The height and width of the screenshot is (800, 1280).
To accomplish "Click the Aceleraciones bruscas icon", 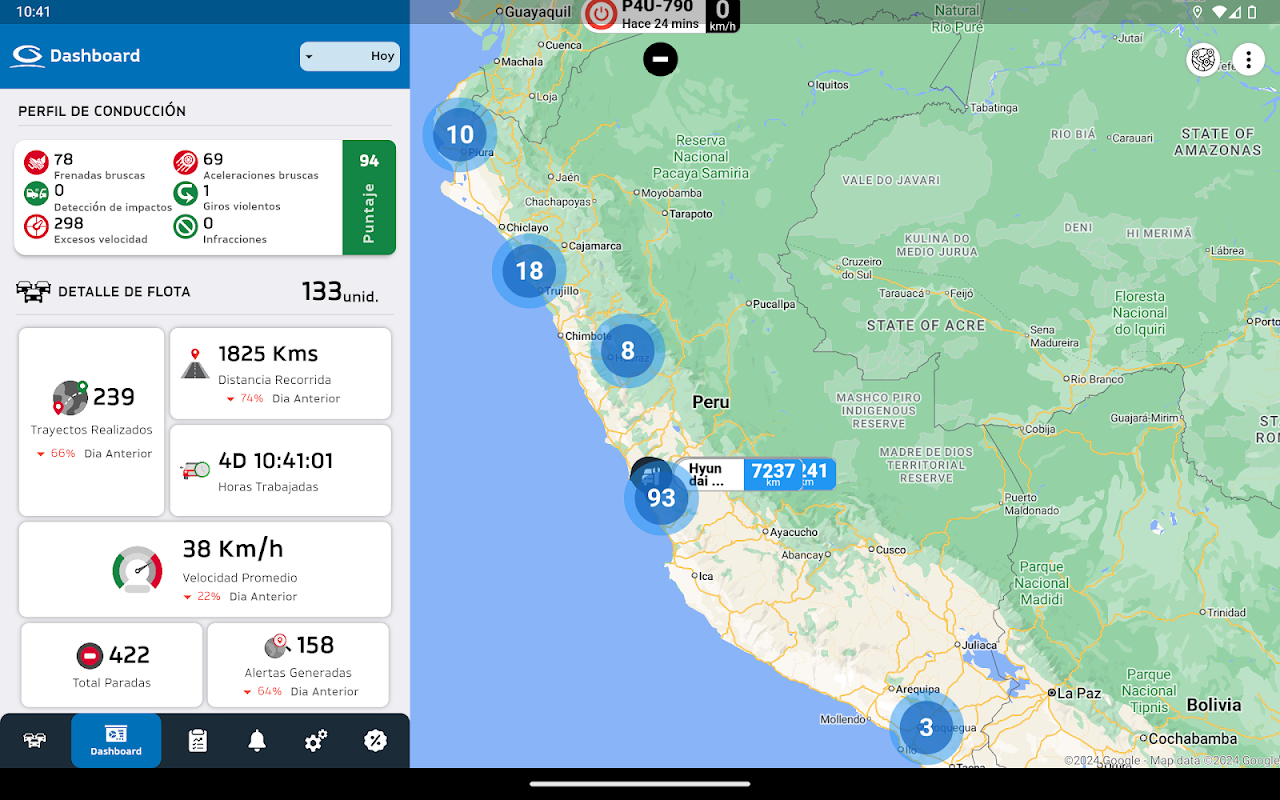I will (x=185, y=163).
